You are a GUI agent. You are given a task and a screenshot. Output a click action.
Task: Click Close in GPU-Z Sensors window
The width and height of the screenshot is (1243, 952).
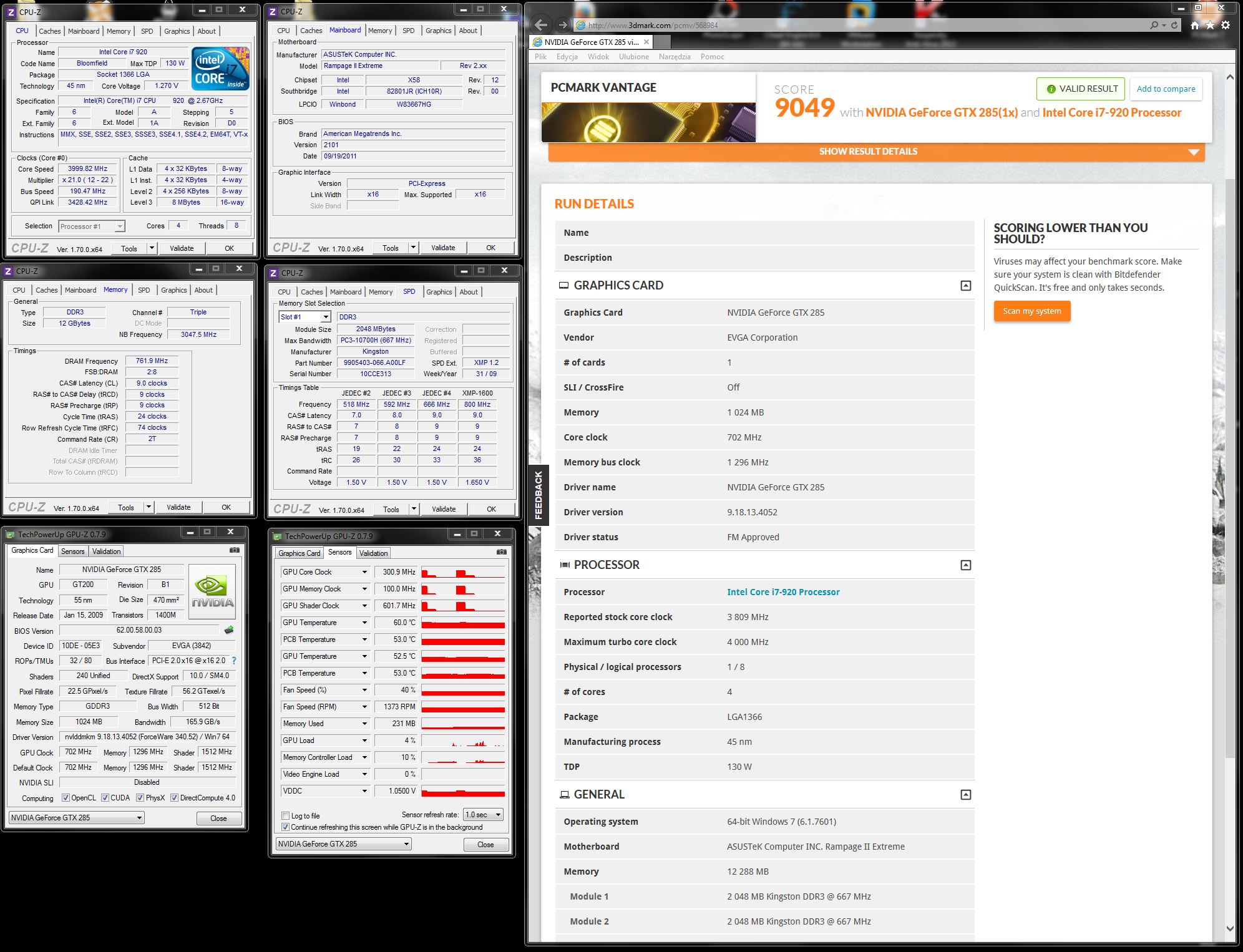[x=485, y=845]
